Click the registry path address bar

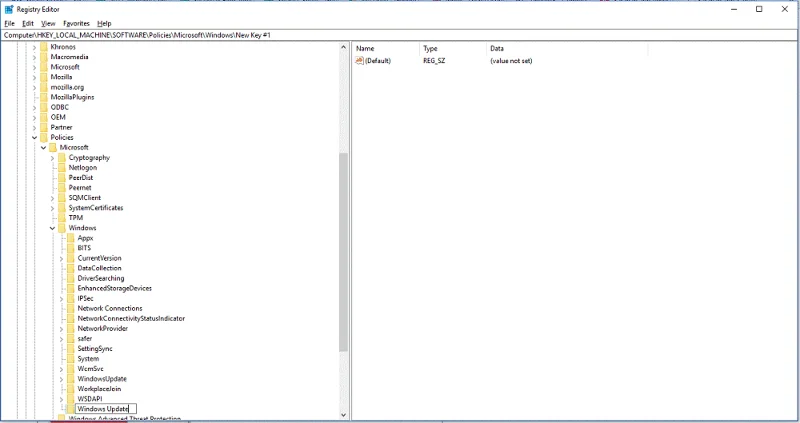(x=399, y=35)
